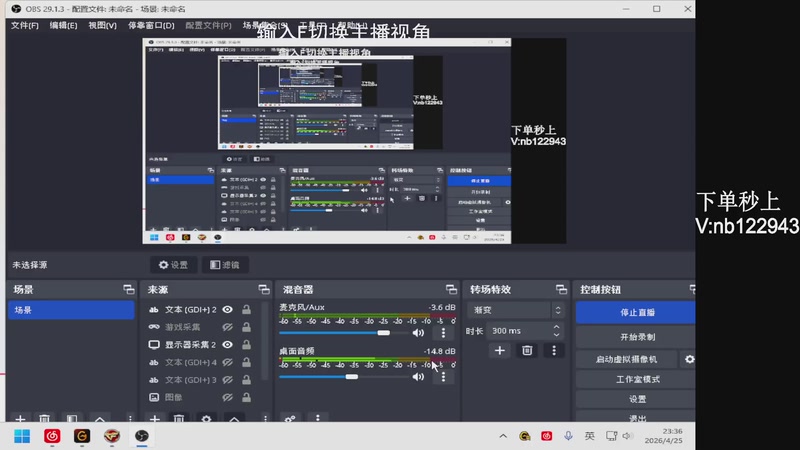
Task: Decrease the 时长 duration with the down arrow
Action: click(557, 335)
